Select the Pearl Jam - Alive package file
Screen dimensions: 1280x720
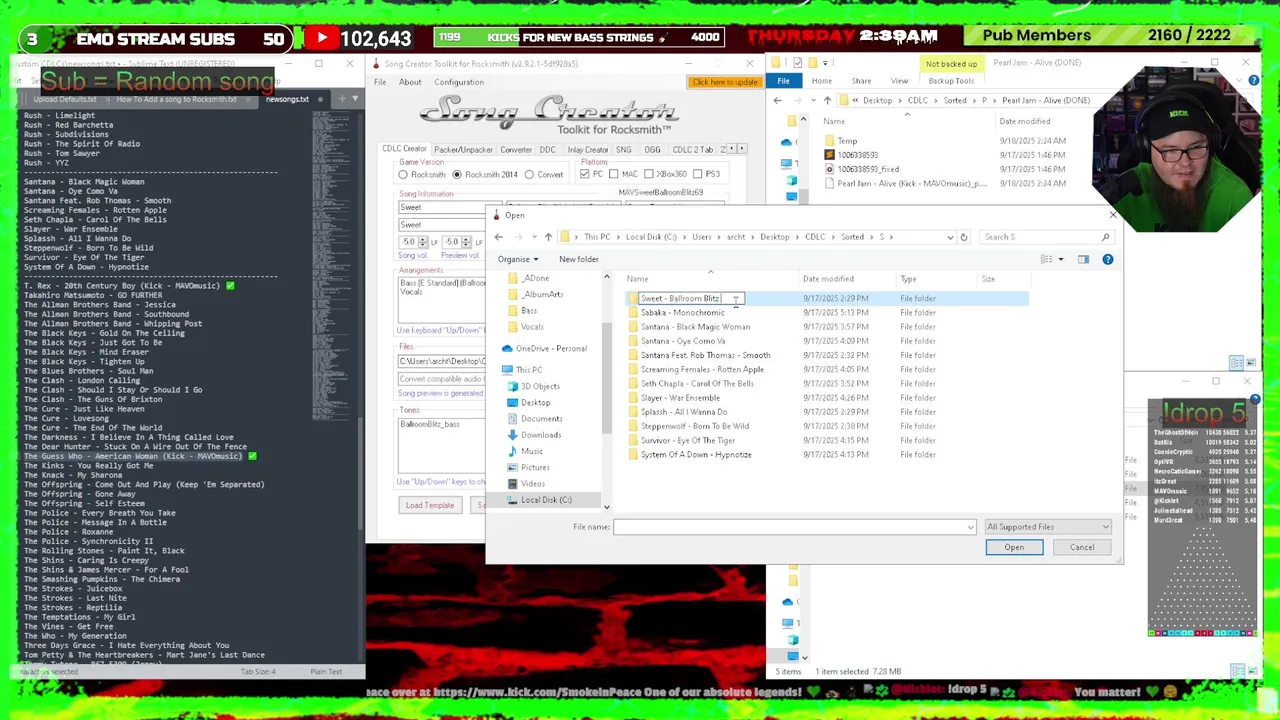[x=911, y=184]
